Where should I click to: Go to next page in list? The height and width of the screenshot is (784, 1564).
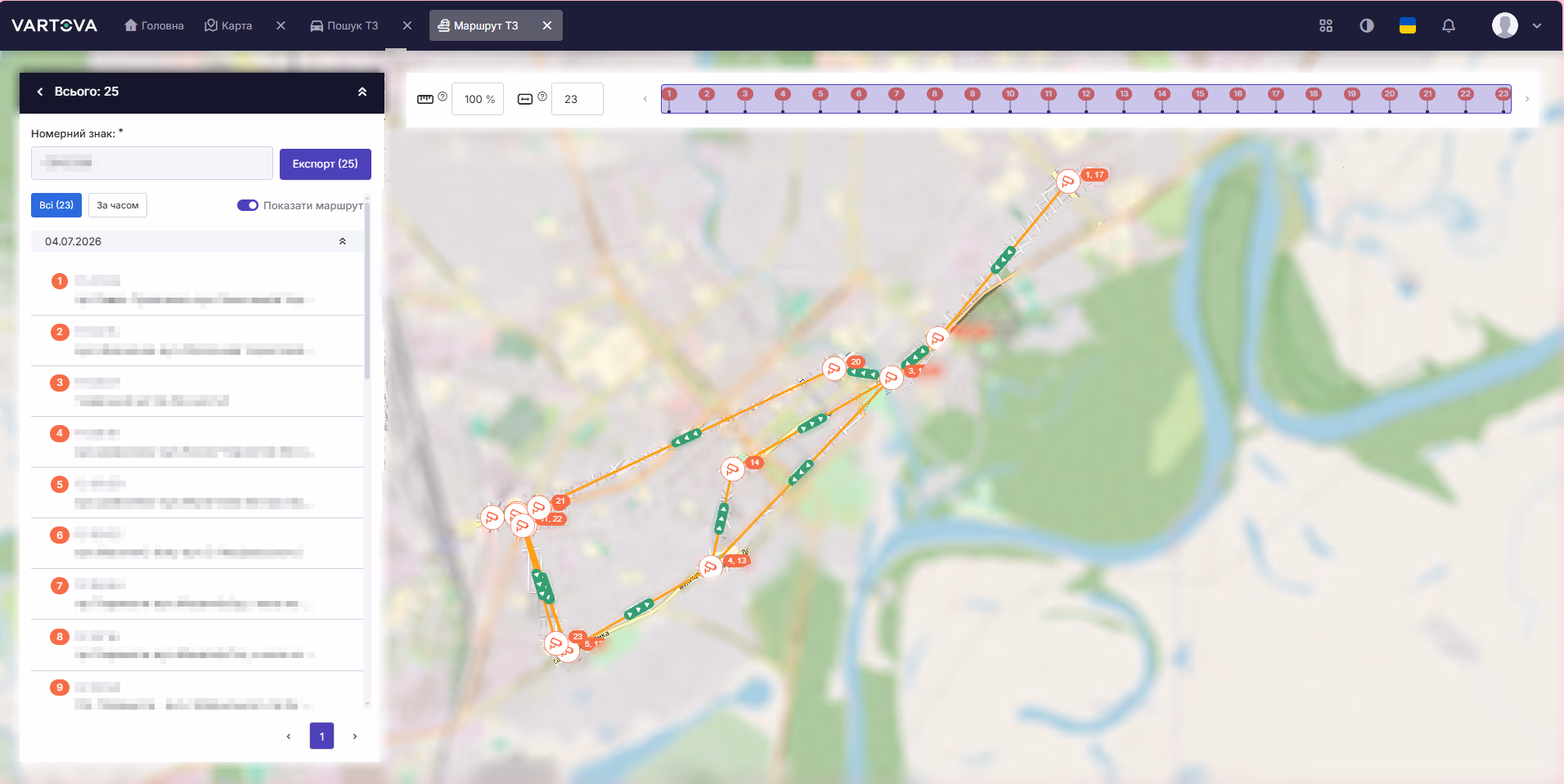pos(355,737)
